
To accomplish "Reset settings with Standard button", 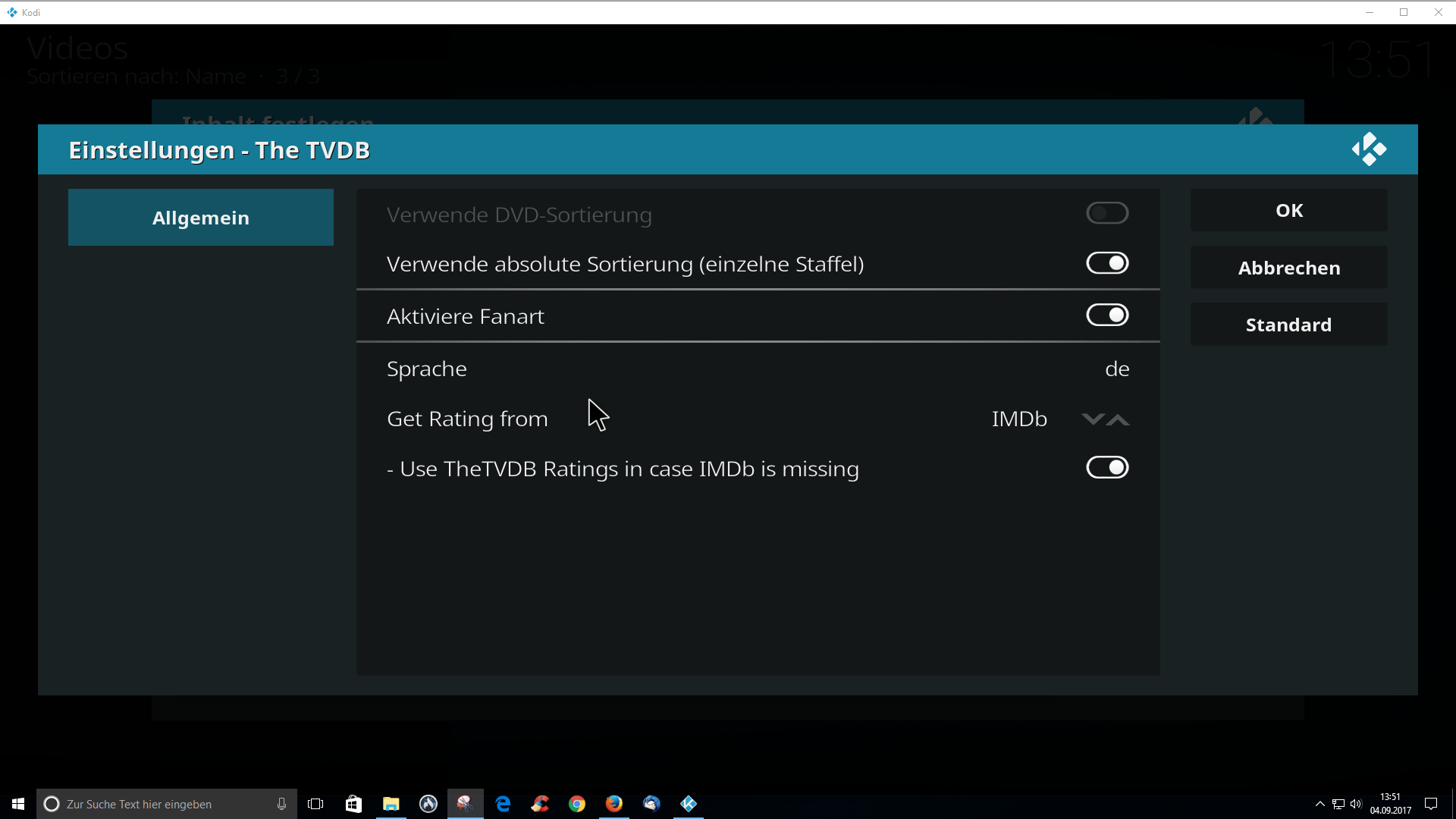I will (x=1289, y=325).
